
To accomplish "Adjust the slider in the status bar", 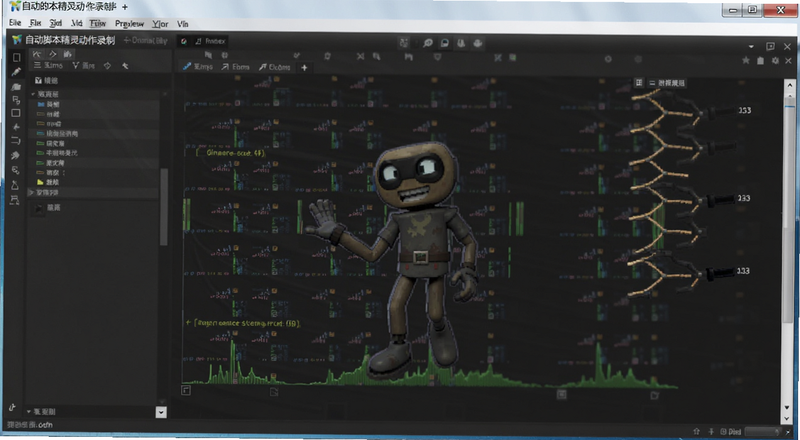I will tap(764, 432).
